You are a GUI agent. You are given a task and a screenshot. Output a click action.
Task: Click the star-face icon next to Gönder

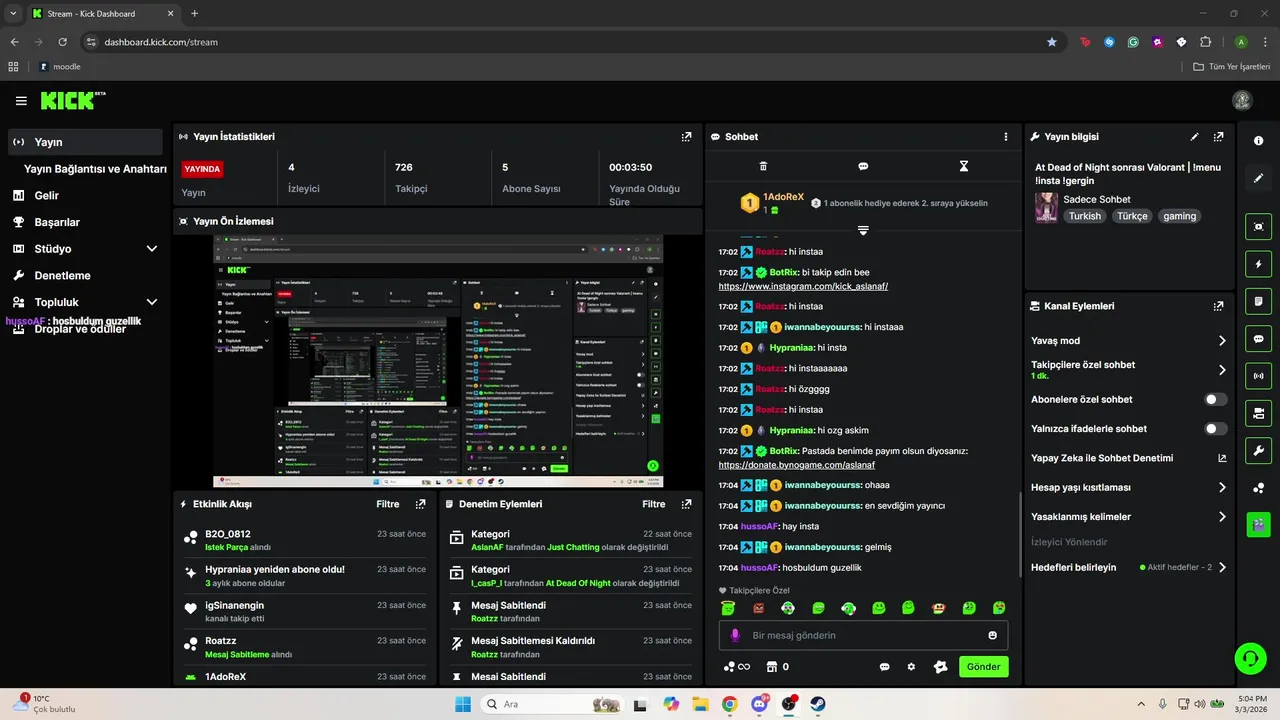click(940, 667)
